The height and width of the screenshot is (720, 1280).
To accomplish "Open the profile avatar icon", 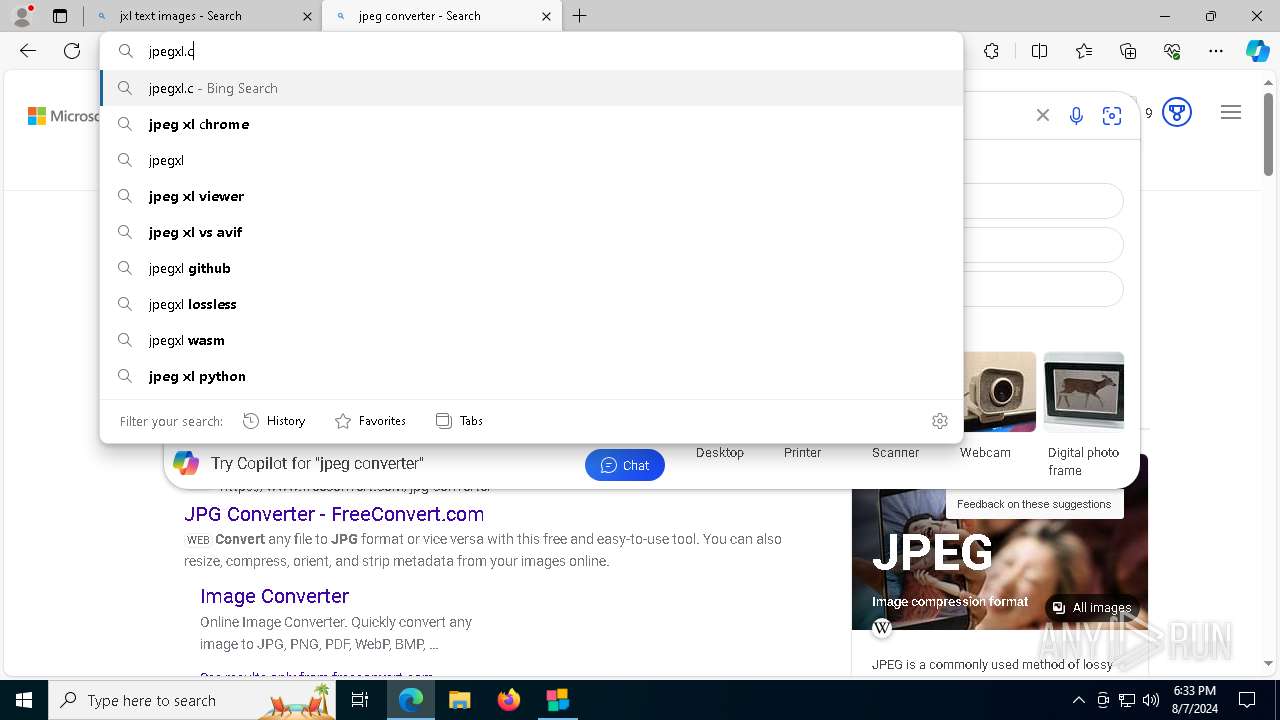I will pyautogui.click(x=22, y=15).
